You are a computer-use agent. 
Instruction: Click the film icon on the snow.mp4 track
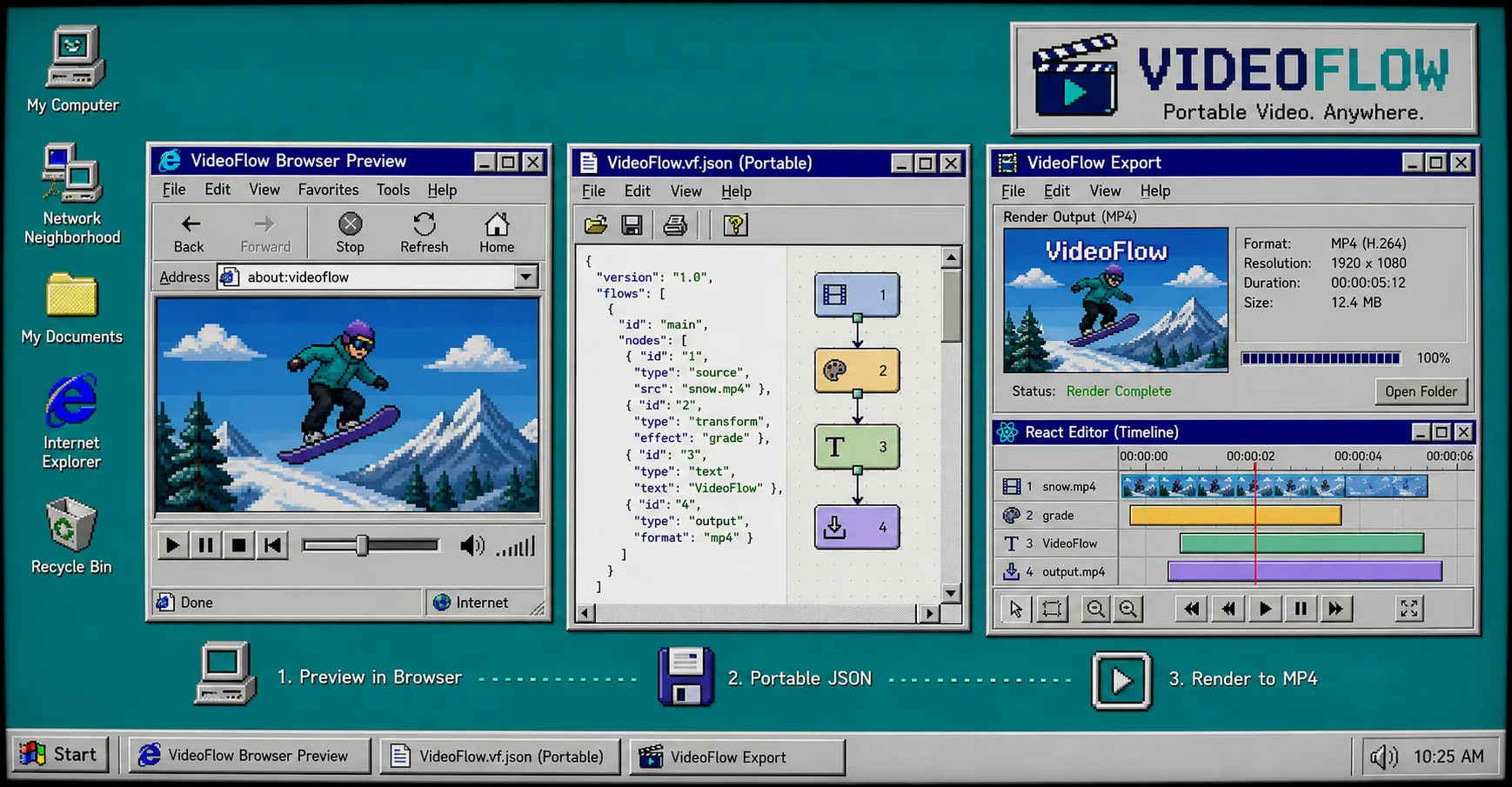coord(1011,486)
